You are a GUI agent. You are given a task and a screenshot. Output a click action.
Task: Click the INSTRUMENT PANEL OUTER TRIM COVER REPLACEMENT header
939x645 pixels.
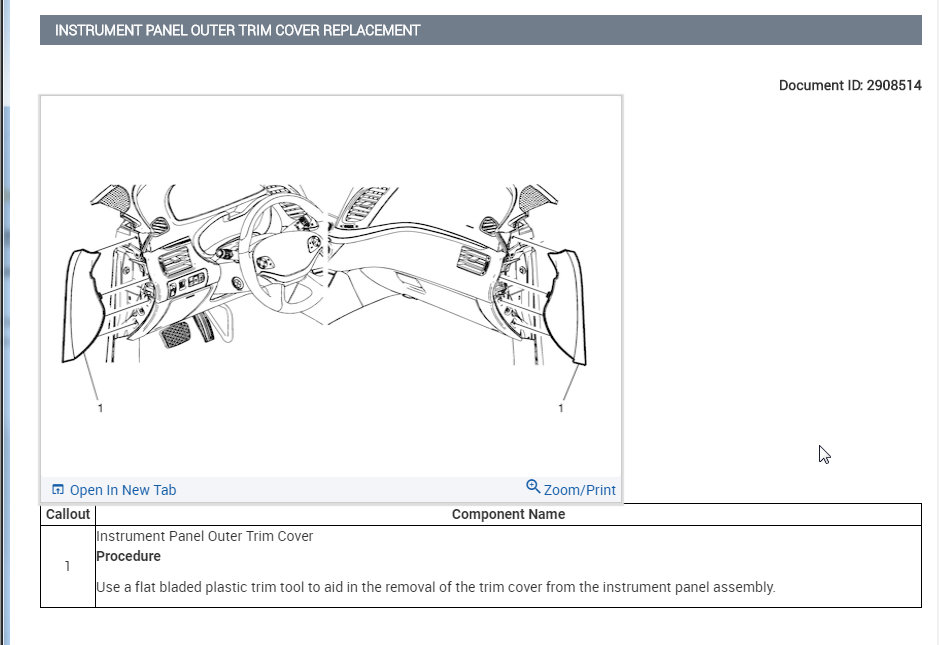point(238,30)
